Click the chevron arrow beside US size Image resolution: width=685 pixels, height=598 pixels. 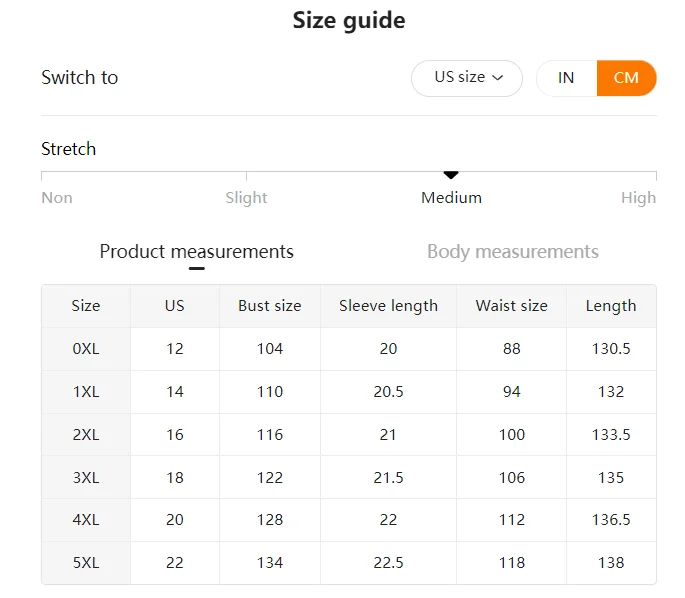(498, 78)
